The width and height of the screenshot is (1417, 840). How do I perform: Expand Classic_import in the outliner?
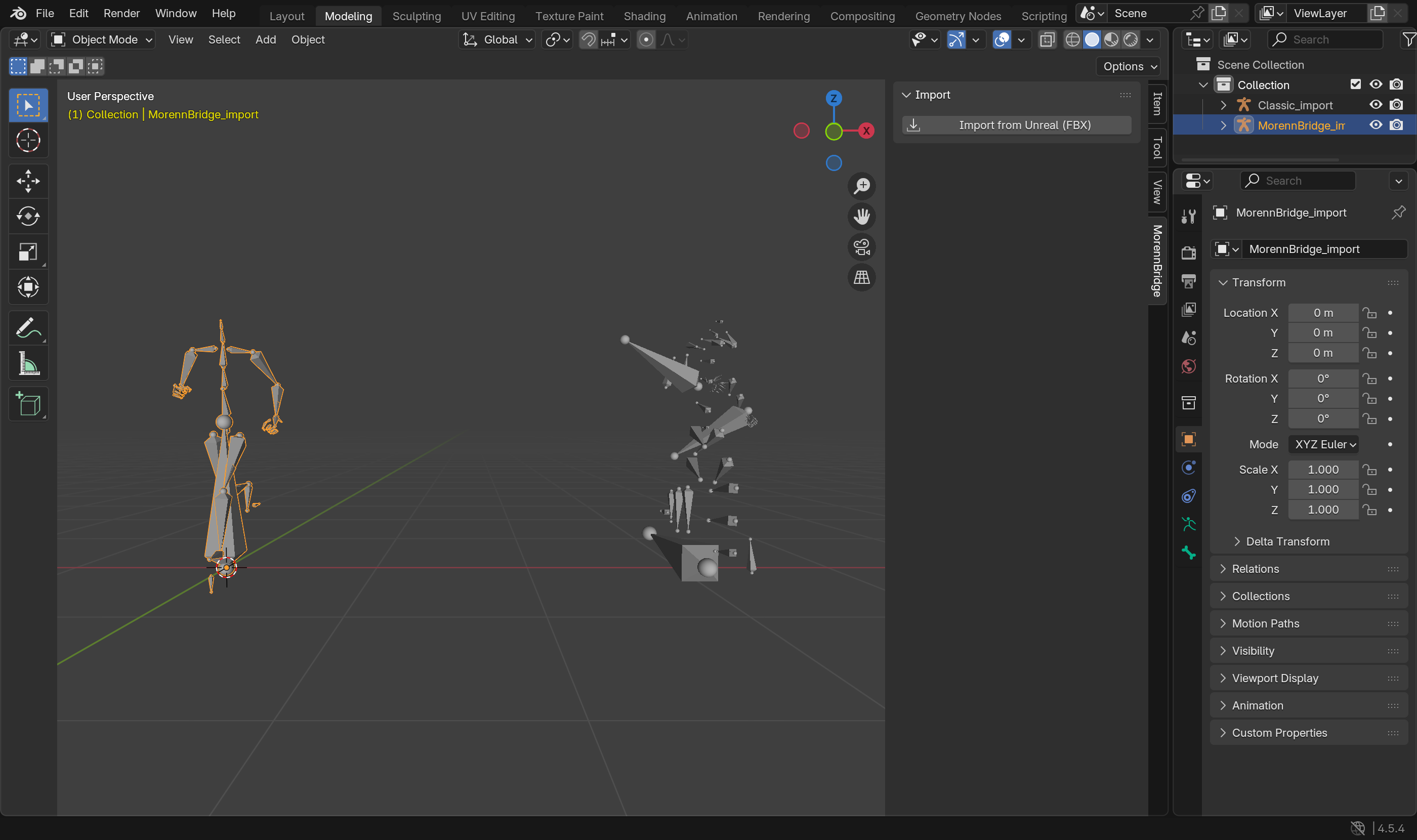click(x=1223, y=105)
